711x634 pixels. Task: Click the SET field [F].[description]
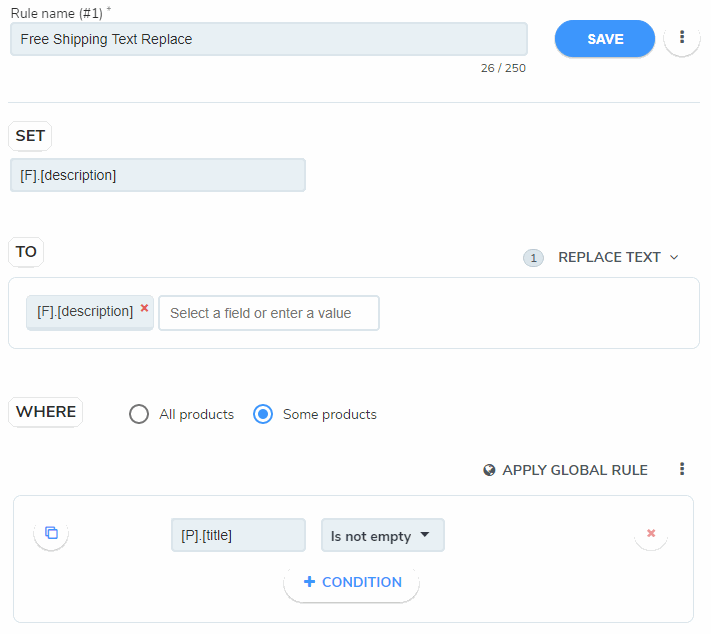(158, 175)
